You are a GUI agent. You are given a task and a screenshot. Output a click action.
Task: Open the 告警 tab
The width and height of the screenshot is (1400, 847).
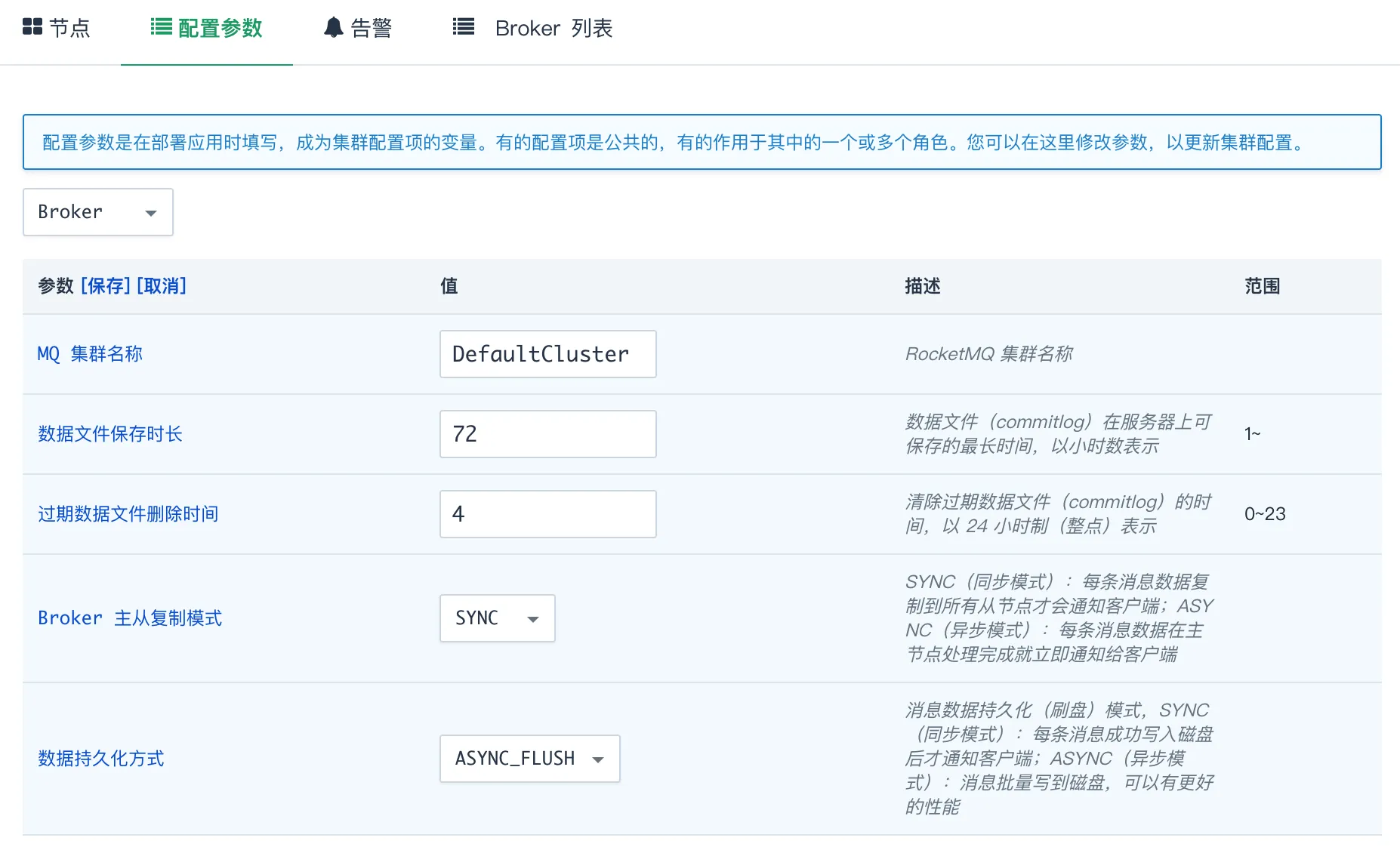click(358, 28)
